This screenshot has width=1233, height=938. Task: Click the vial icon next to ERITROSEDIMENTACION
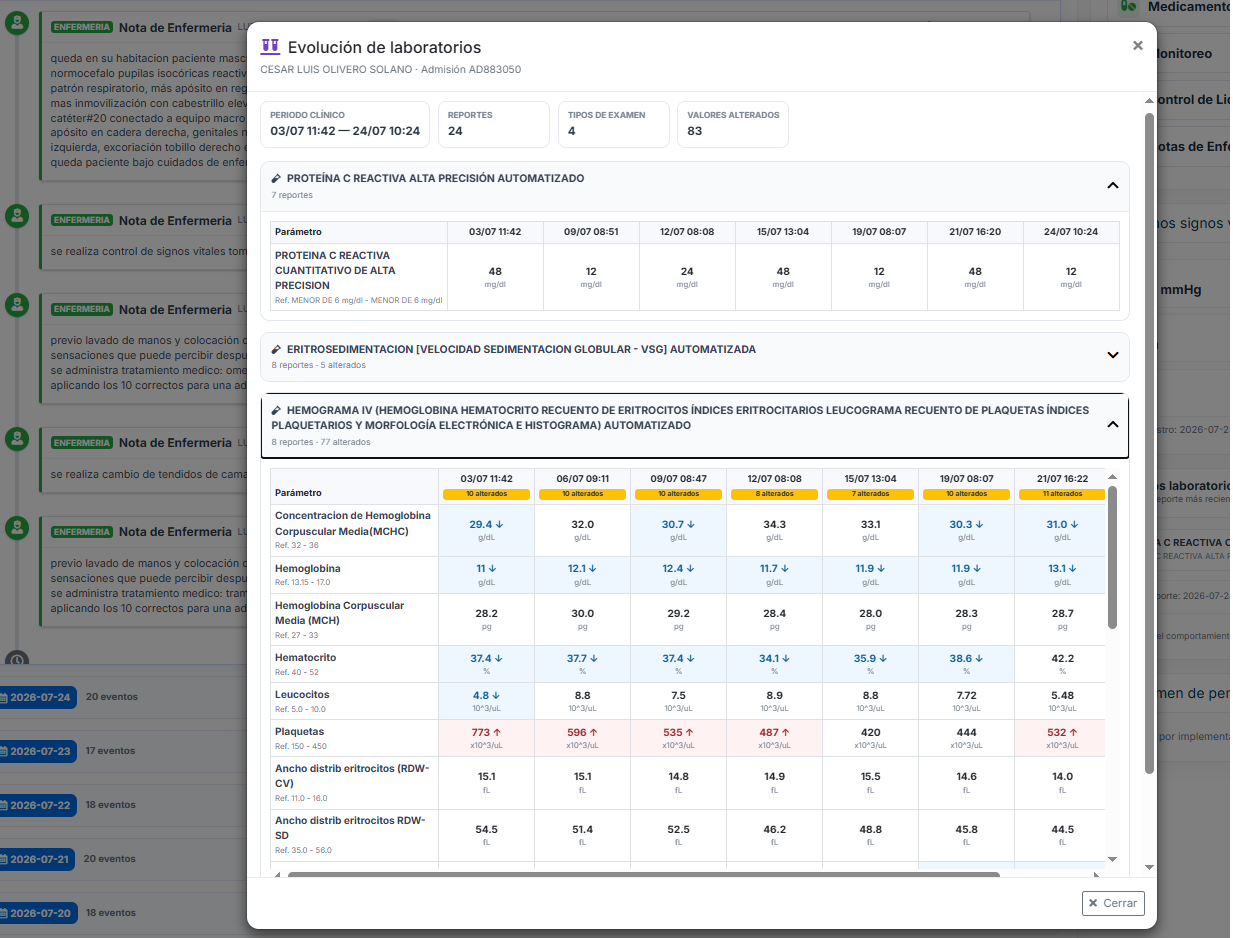tap(276, 349)
